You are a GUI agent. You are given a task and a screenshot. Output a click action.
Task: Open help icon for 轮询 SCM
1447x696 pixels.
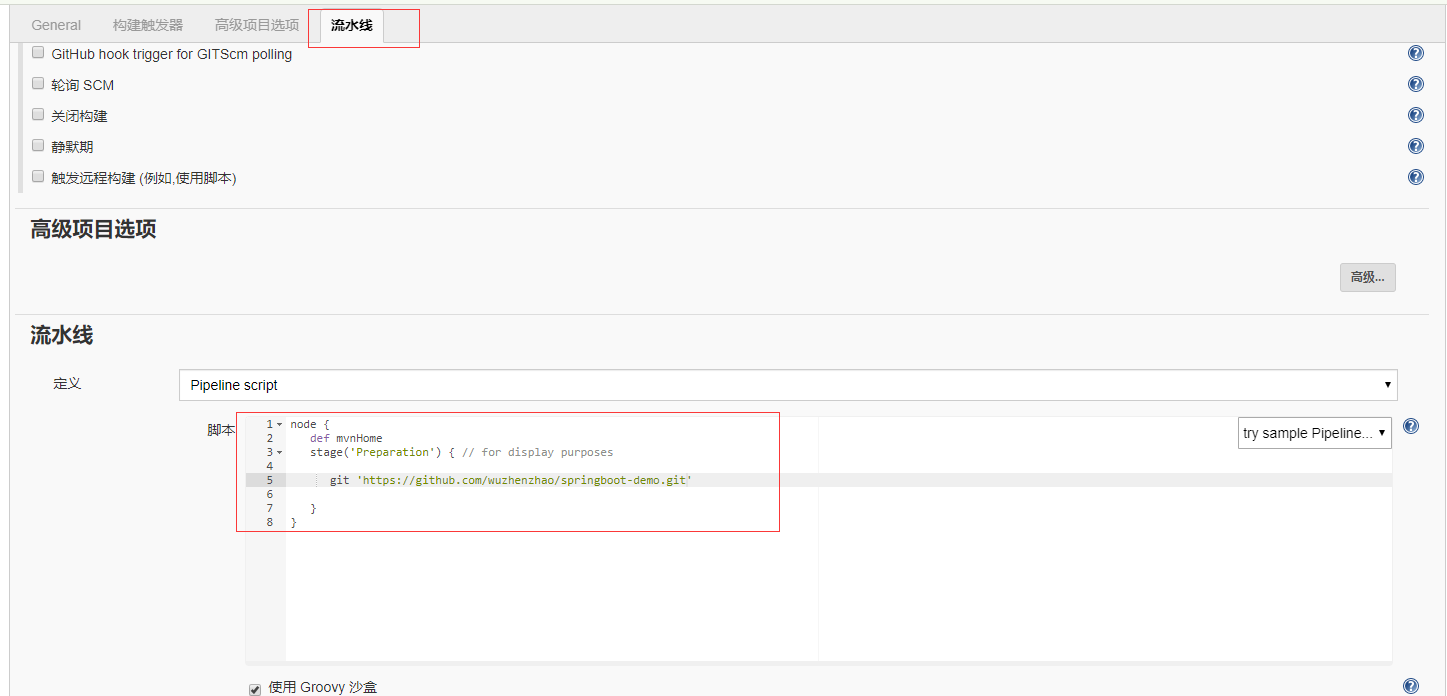click(1415, 85)
